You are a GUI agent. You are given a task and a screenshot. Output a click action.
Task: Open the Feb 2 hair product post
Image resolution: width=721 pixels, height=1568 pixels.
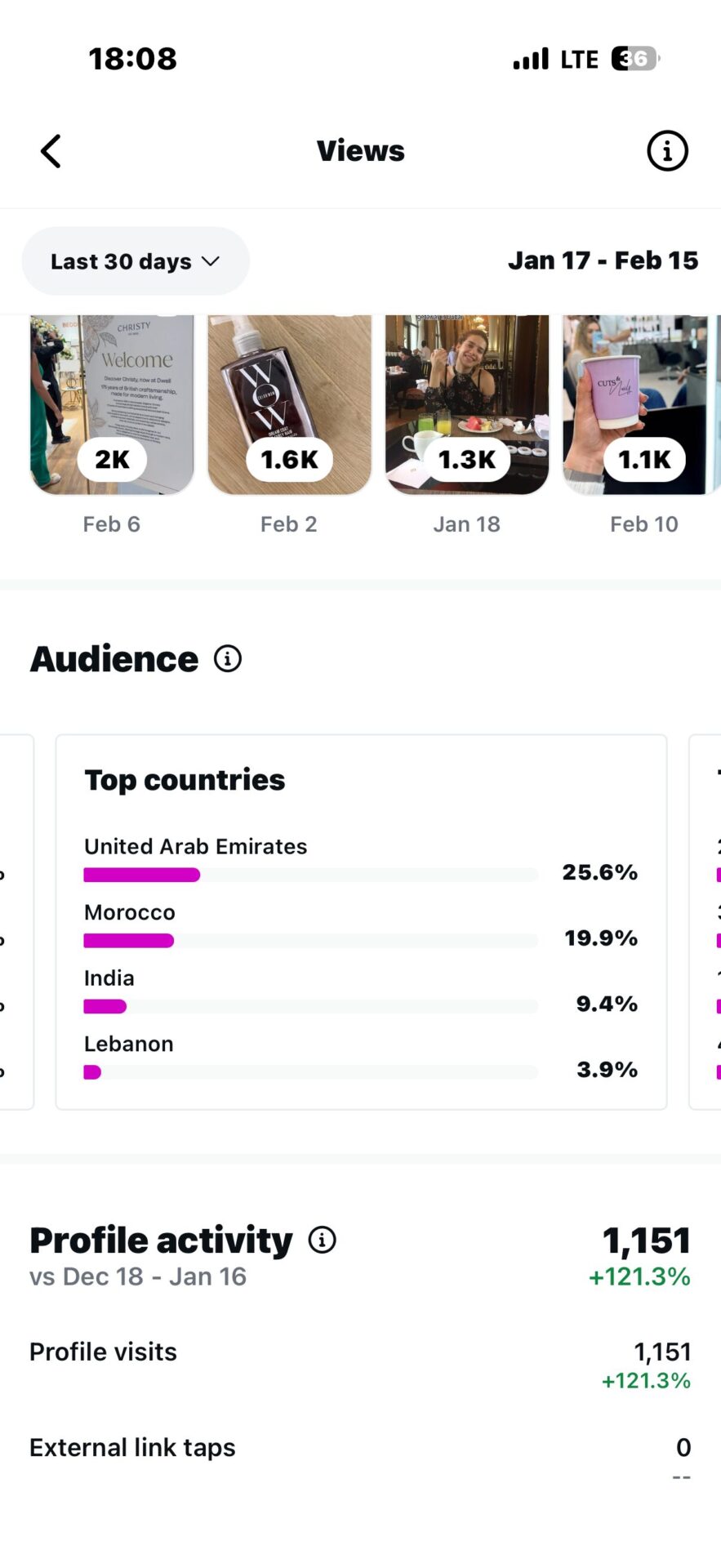289,384
